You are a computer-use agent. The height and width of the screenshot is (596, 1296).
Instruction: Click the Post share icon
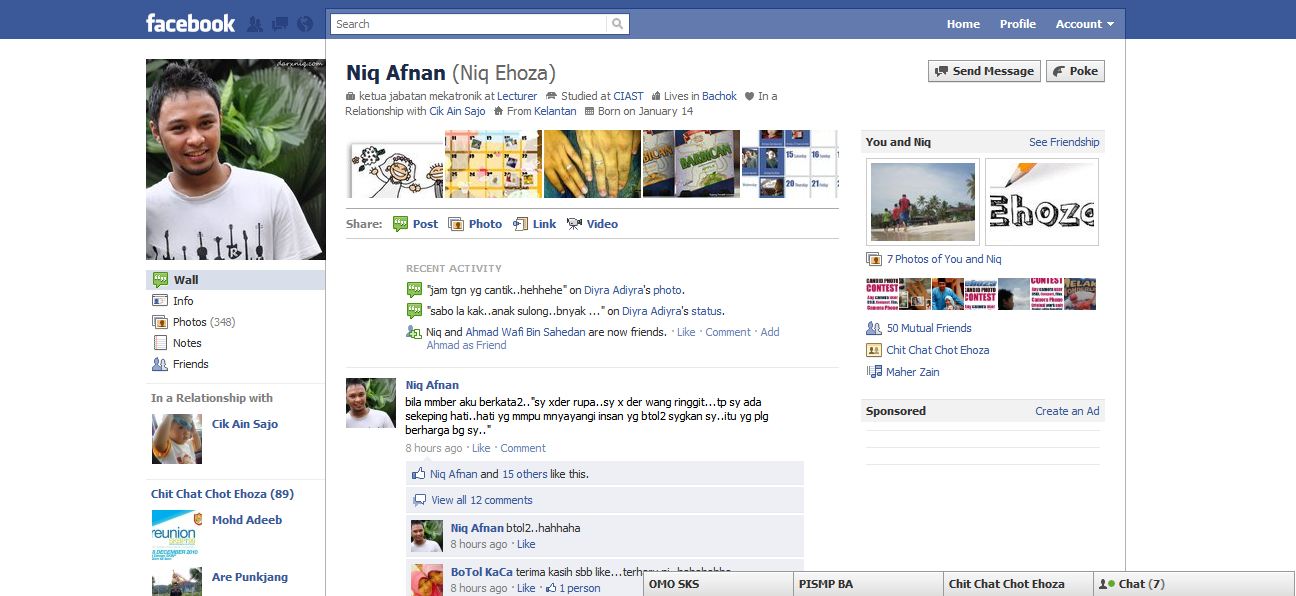coord(400,224)
